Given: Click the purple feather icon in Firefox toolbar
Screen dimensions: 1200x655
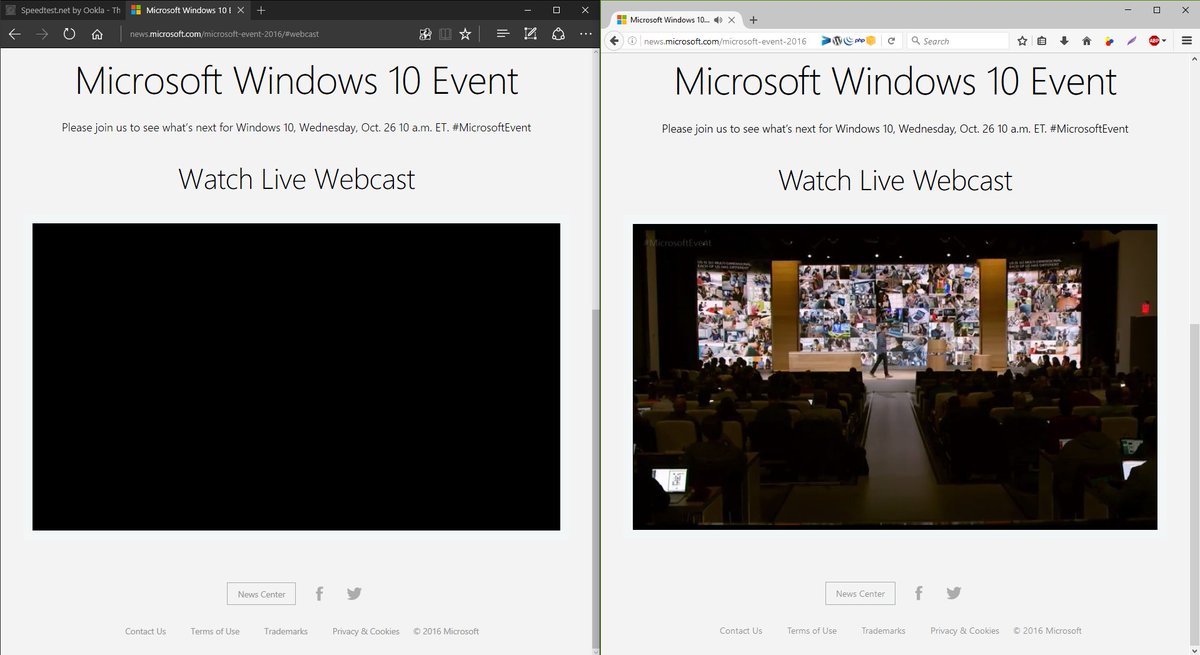Looking at the screenshot, I should (1131, 41).
